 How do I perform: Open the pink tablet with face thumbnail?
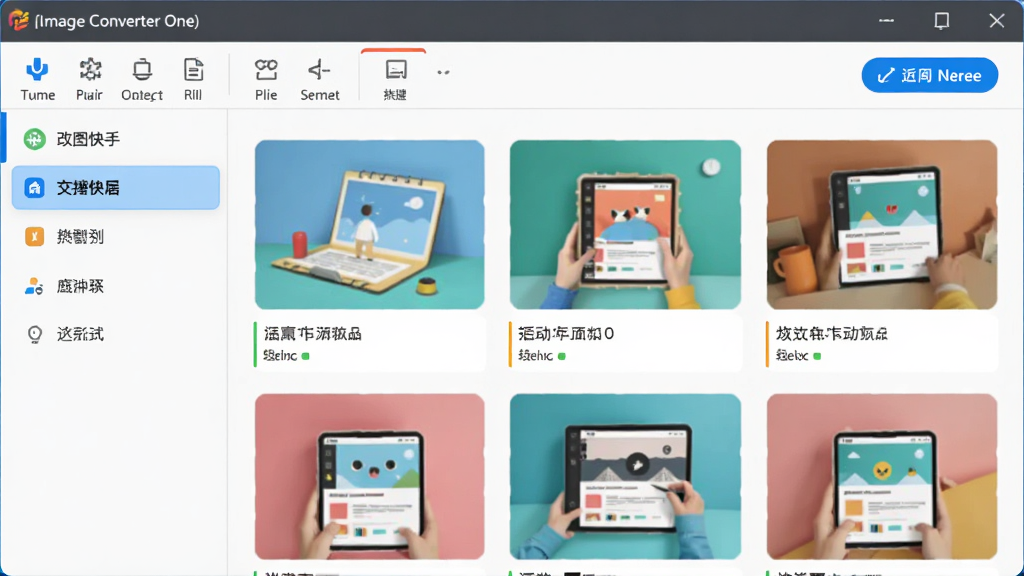tap(370, 477)
